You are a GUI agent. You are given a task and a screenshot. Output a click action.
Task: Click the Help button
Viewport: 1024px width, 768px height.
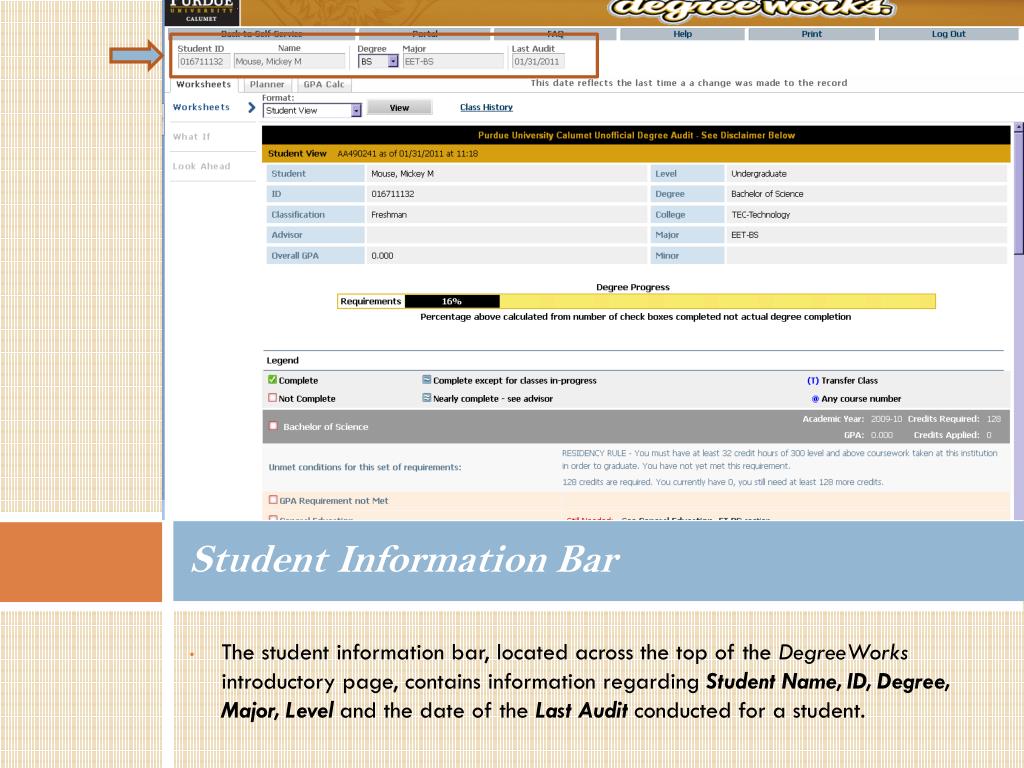pos(682,34)
